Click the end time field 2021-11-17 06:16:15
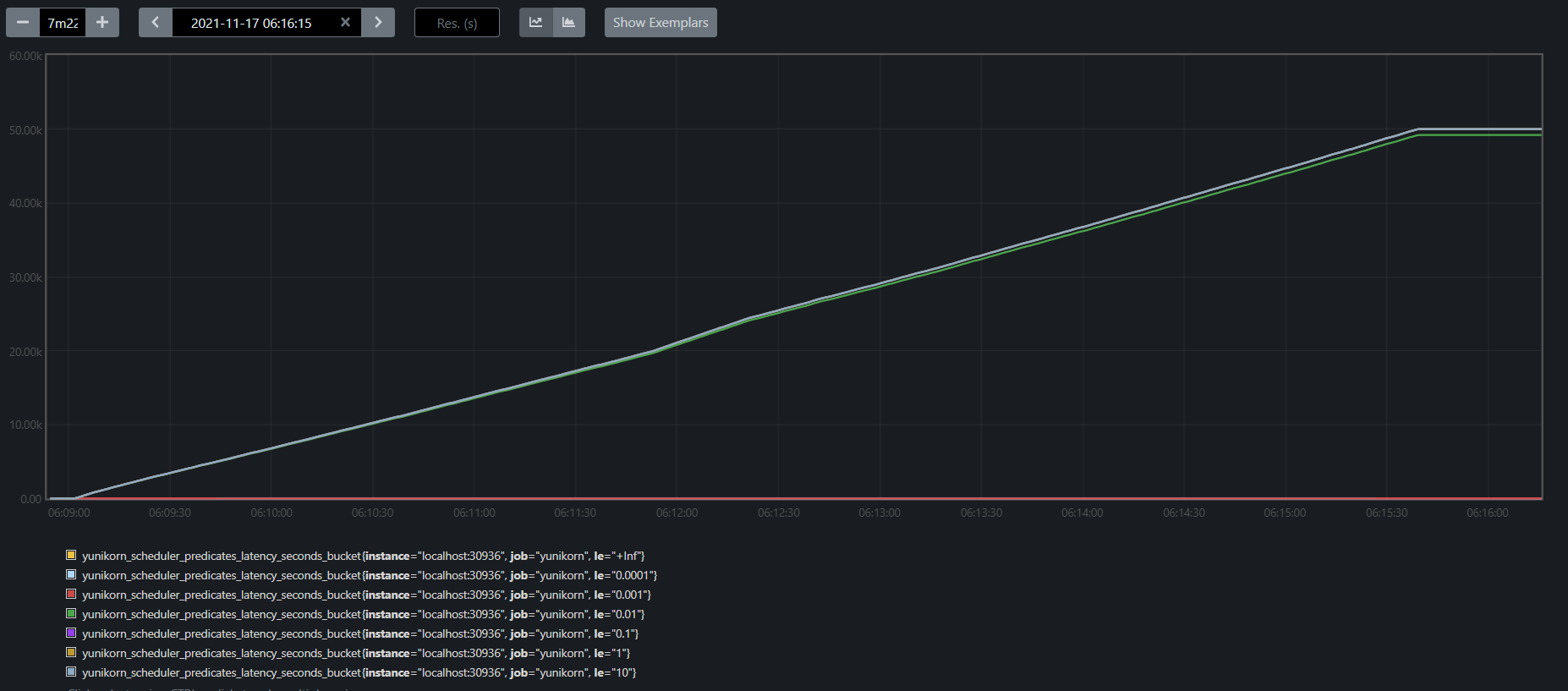 [251, 23]
